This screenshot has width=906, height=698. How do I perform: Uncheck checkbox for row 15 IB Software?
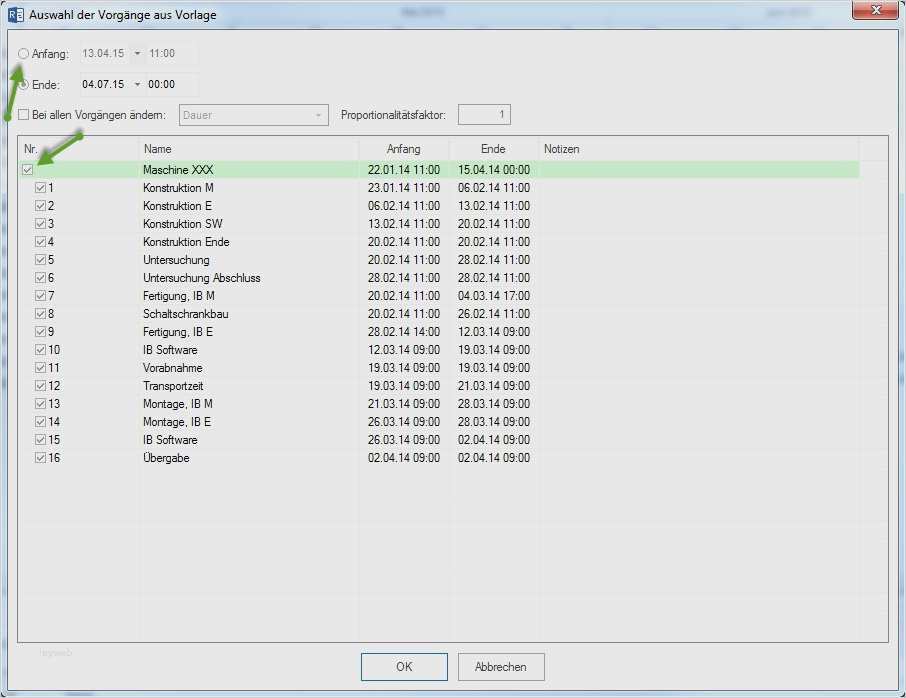(x=40, y=440)
